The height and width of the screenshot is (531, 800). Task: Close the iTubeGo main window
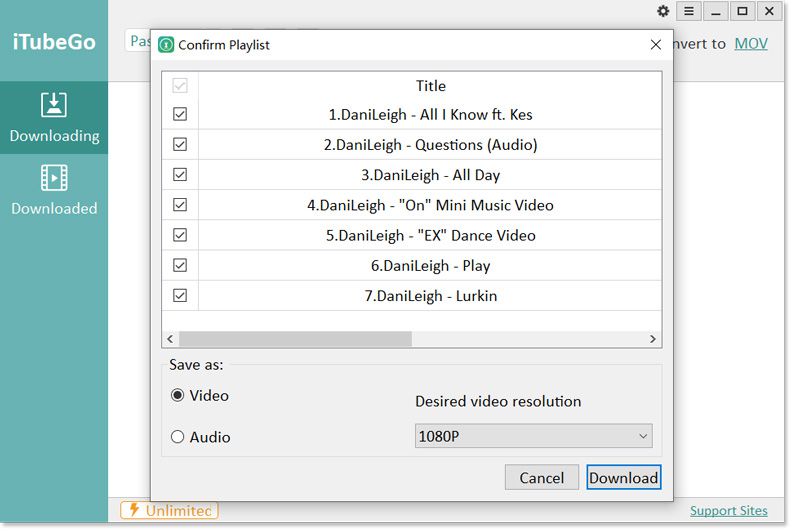[x=769, y=11]
